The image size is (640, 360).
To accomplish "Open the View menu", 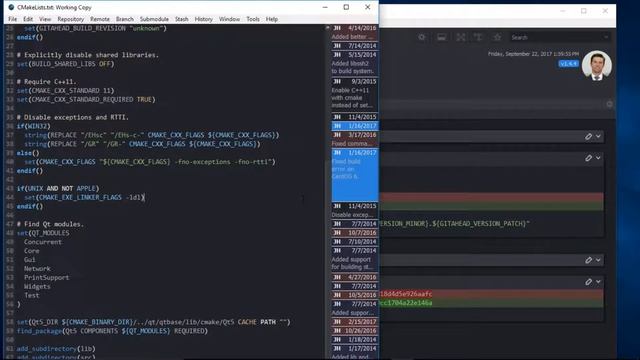I will point(45,19).
